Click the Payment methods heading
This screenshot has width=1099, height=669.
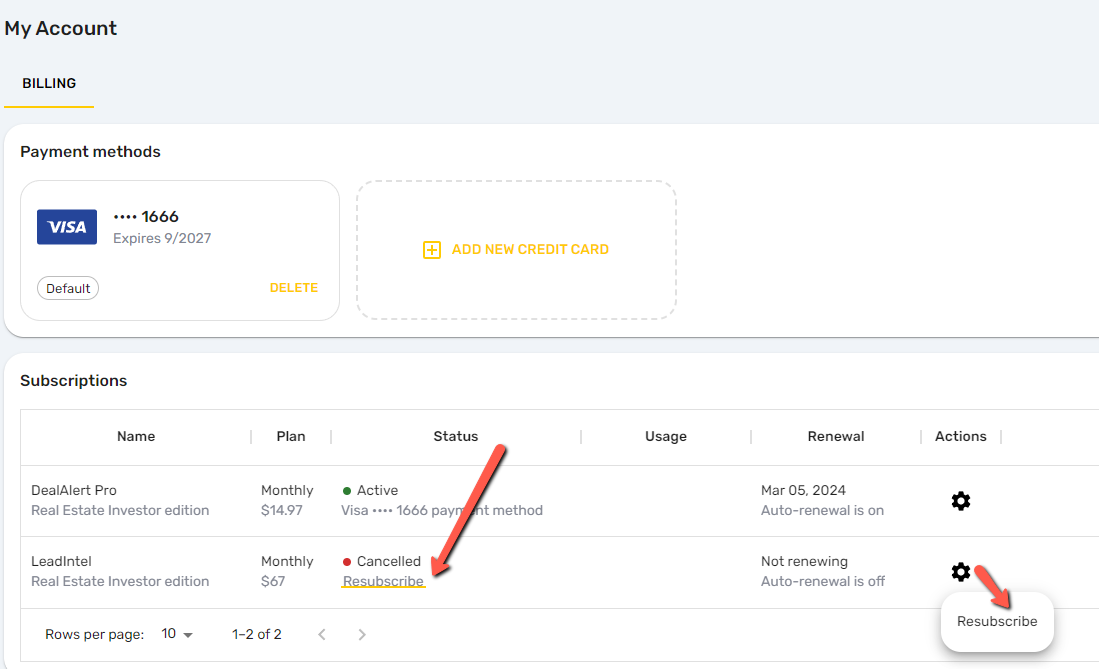pos(90,151)
